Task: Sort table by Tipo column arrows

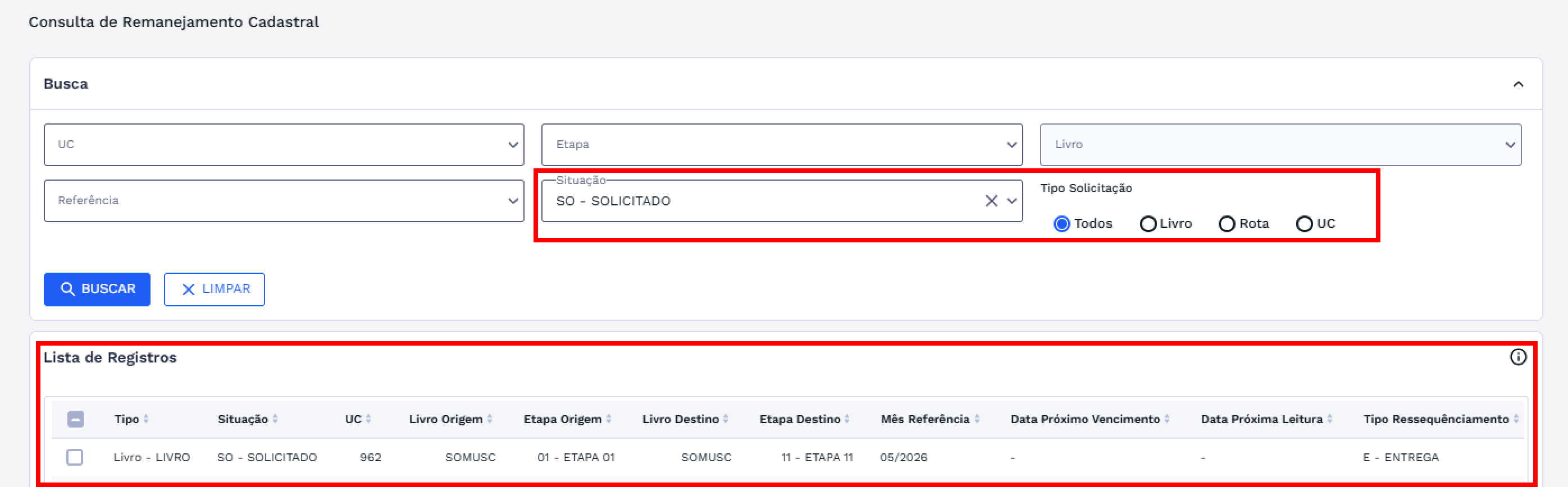Action: pyautogui.click(x=146, y=419)
